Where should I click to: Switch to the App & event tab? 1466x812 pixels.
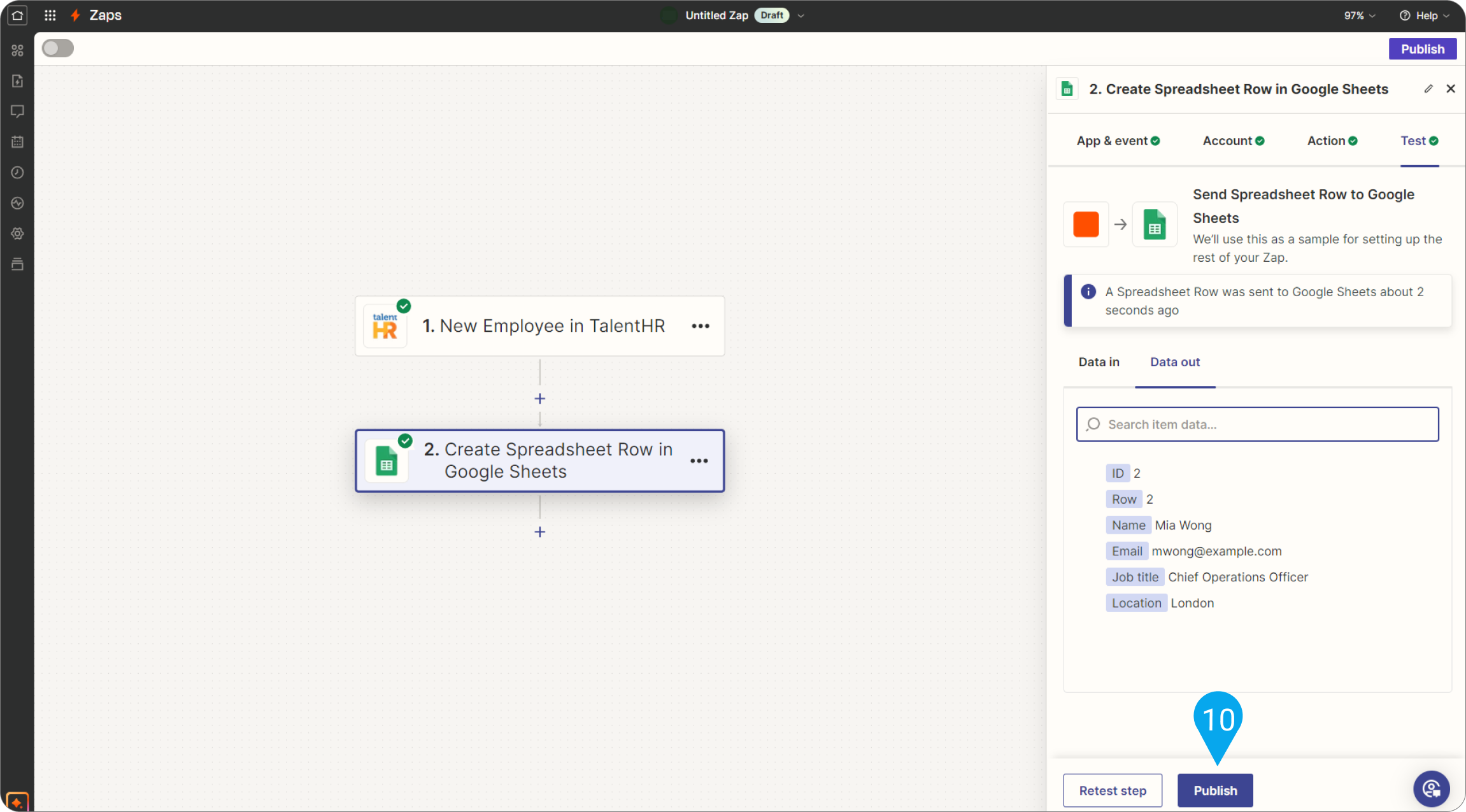click(x=1118, y=141)
